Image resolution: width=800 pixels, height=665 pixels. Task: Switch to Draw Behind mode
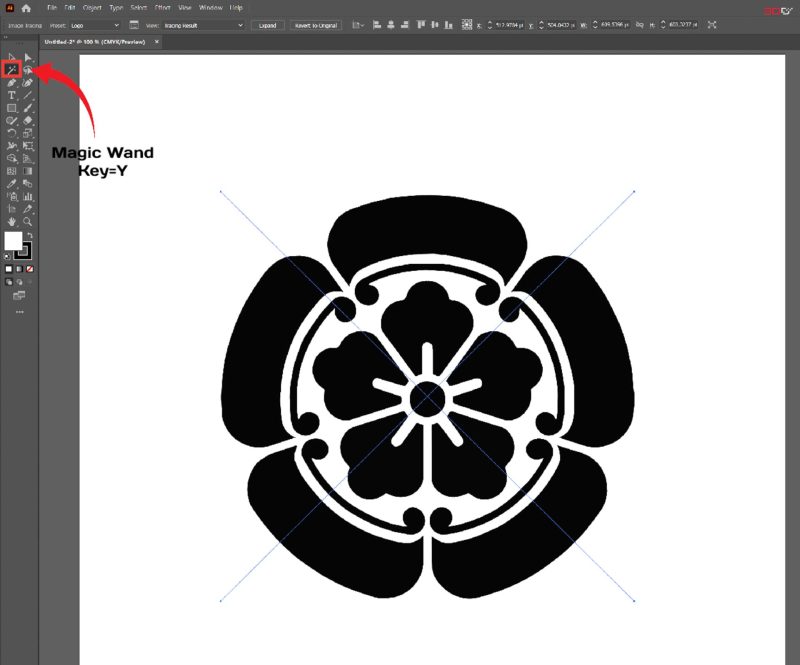tap(19, 282)
